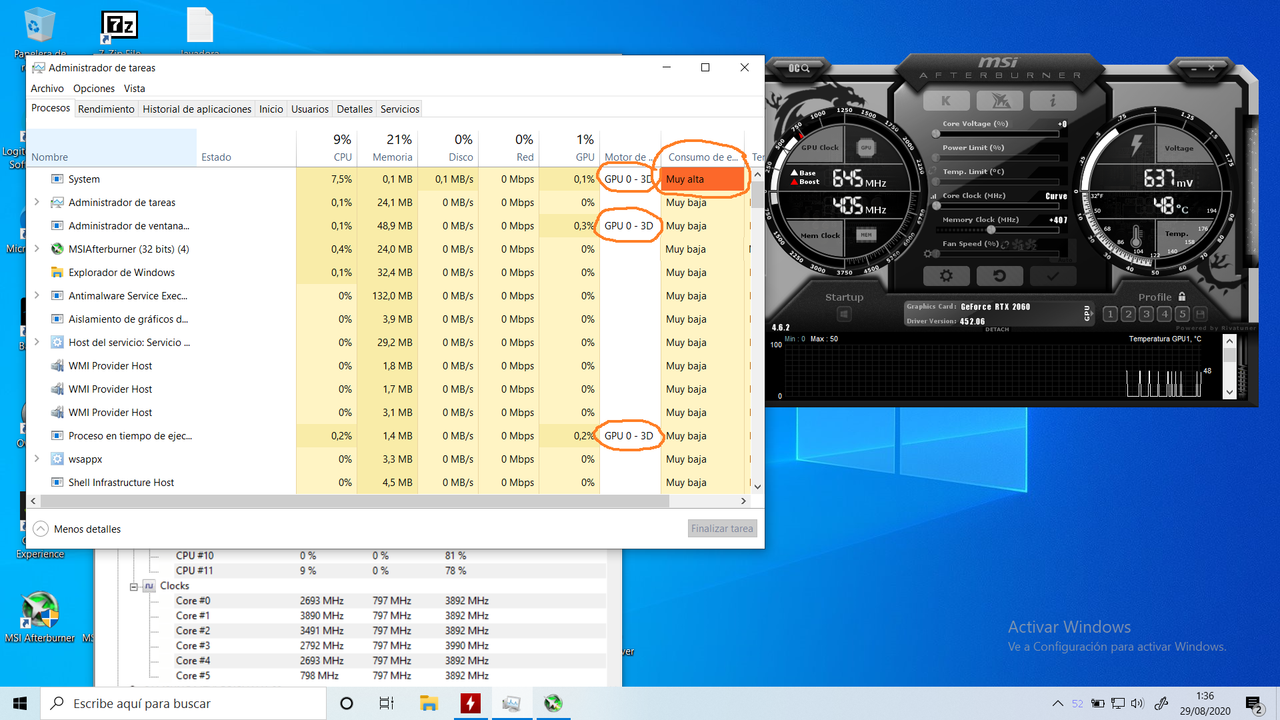Switch to the Historial de aplicaciones tab

pyautogui.click(x=197, y=109)
